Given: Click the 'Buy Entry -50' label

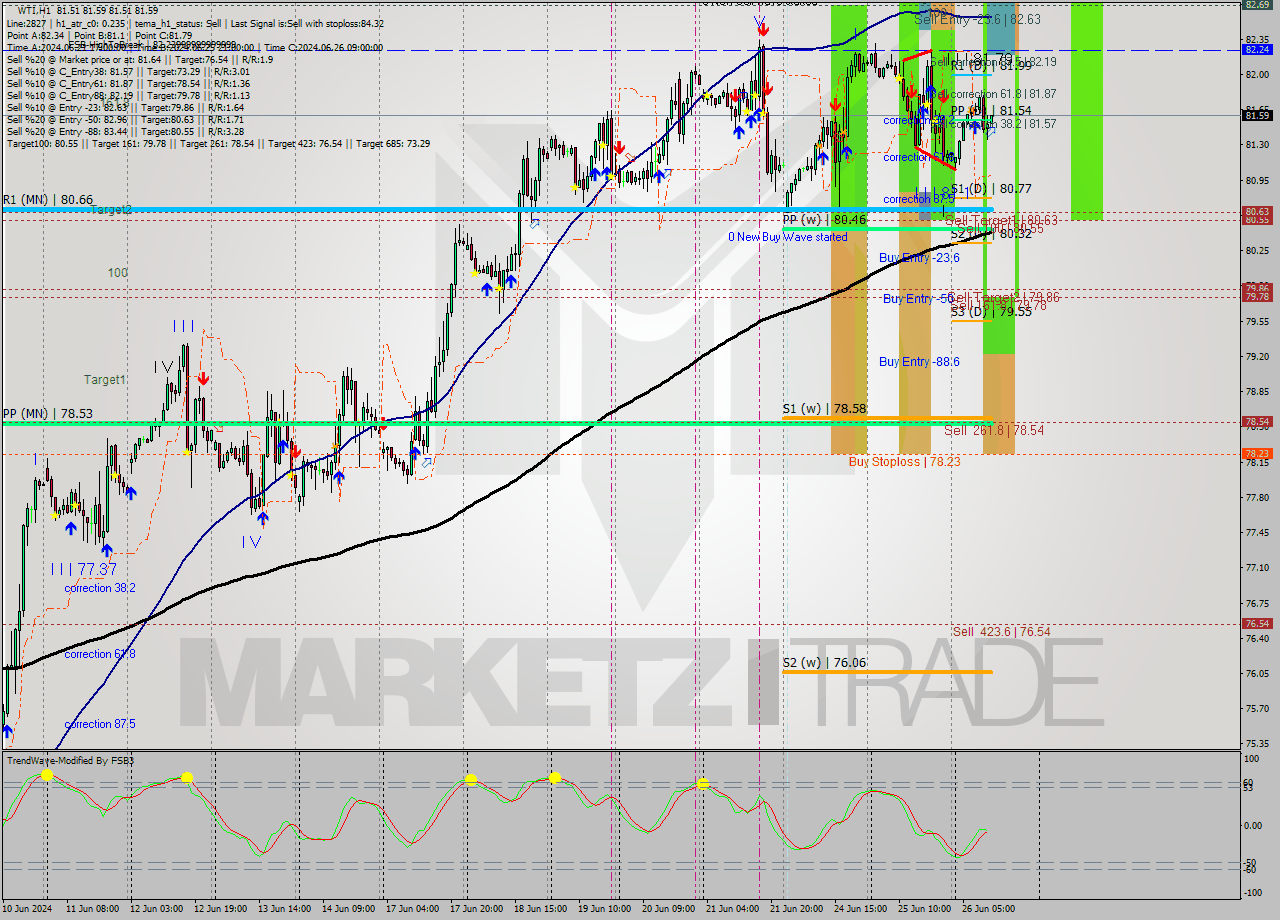Looking at the screenshot, I should pyautogui.click(x=918, y=299).
